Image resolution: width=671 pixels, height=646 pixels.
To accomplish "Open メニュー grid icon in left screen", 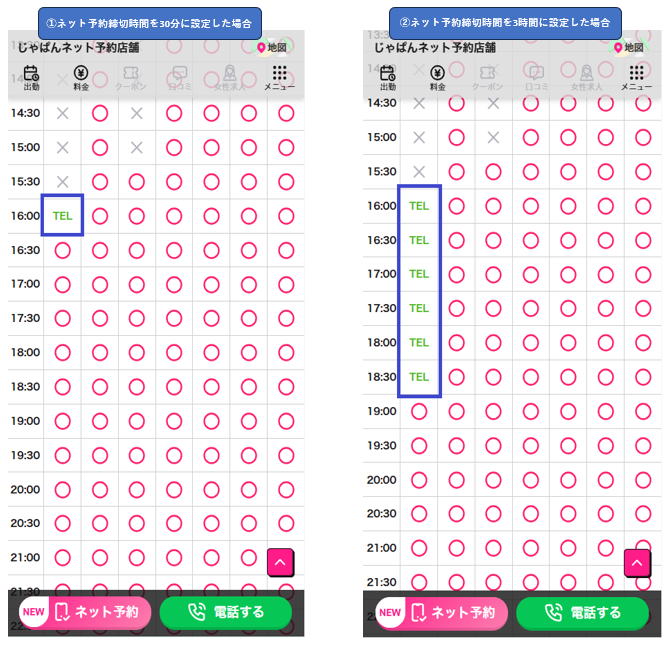I will click(279, 77).
